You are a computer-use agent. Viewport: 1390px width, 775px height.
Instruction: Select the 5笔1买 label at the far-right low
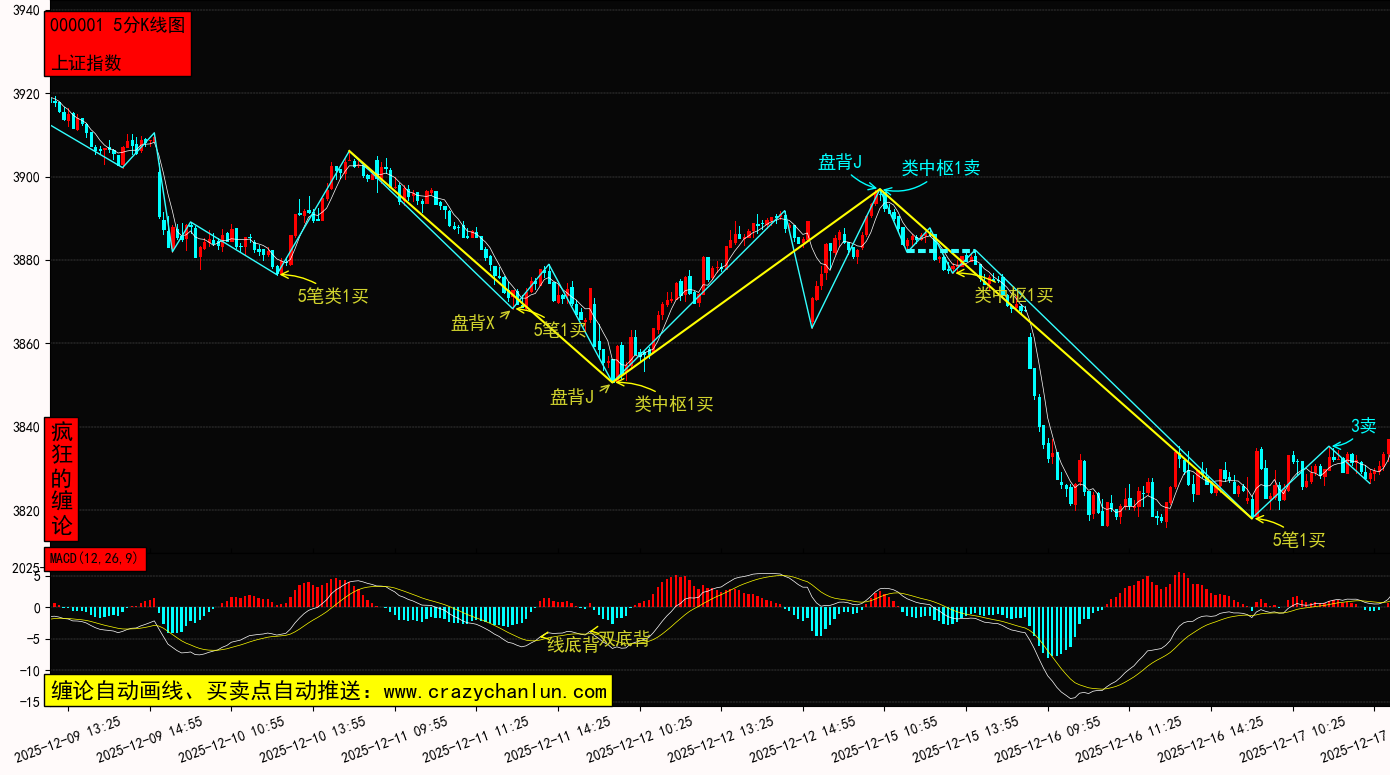coord(1298,540)
